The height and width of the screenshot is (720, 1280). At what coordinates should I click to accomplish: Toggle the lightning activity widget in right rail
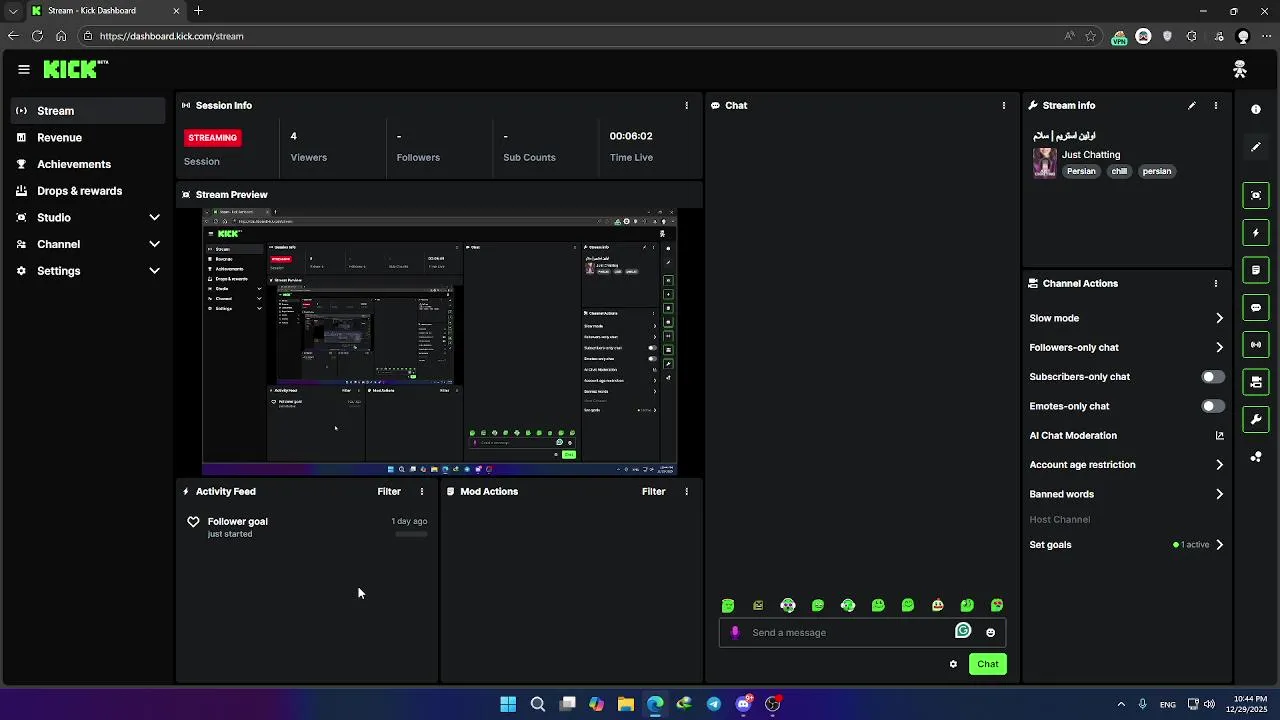click(x=1256, y=233)
